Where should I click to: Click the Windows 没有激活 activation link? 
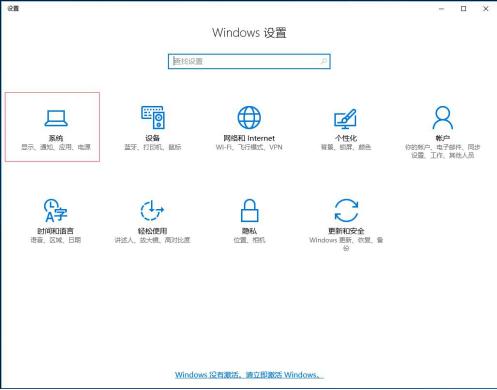click(x=249, y=375)
